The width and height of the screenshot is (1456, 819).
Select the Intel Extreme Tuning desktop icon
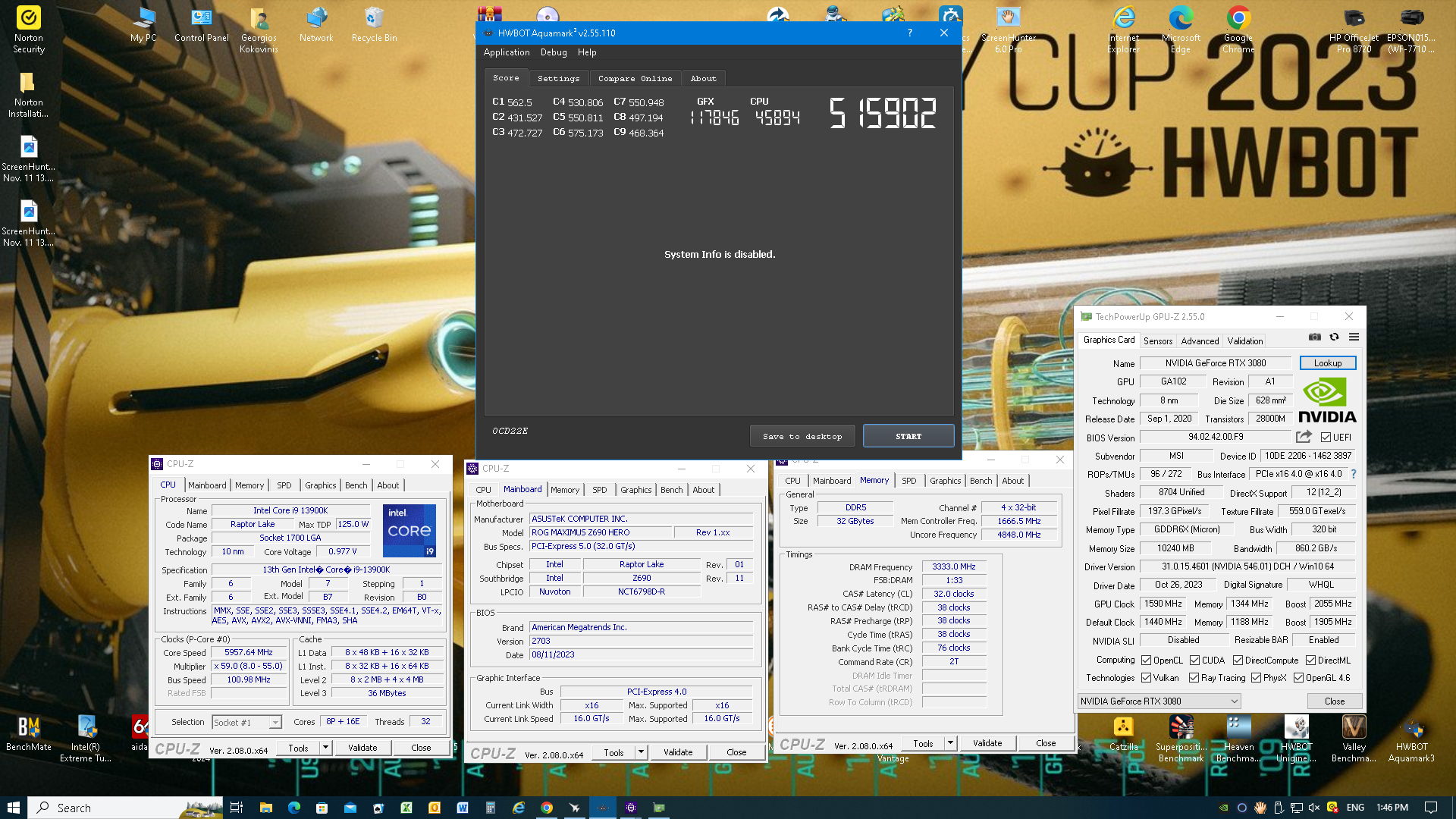point(86,739)
